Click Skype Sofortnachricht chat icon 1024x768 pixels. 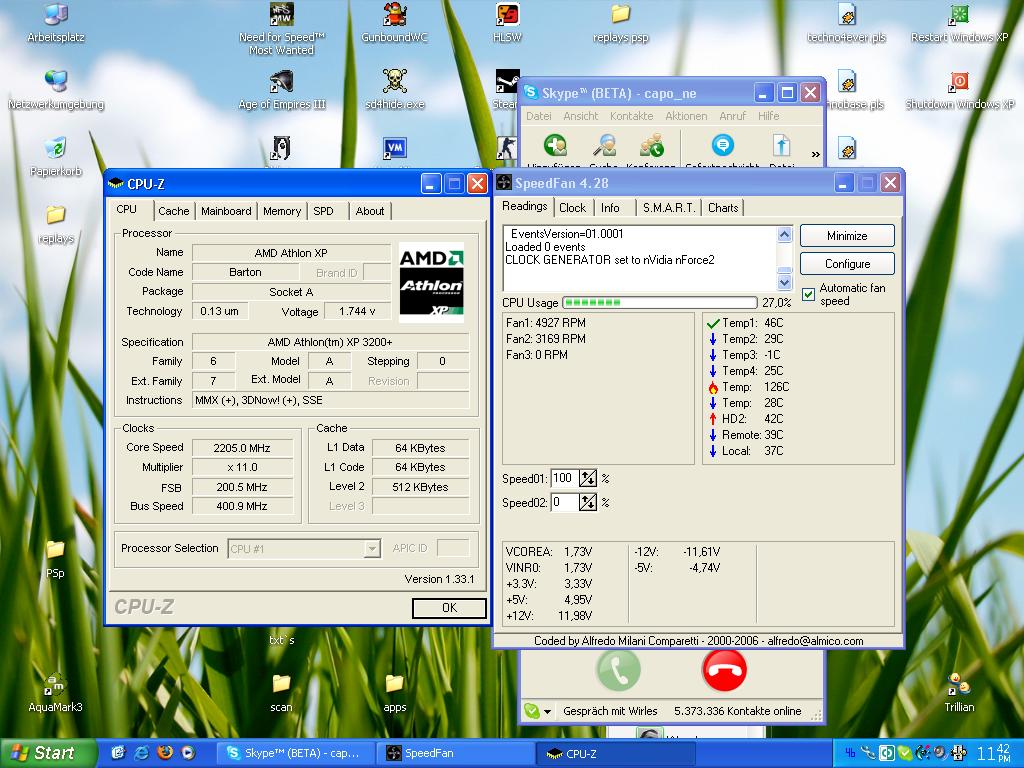tap(722, 145)
